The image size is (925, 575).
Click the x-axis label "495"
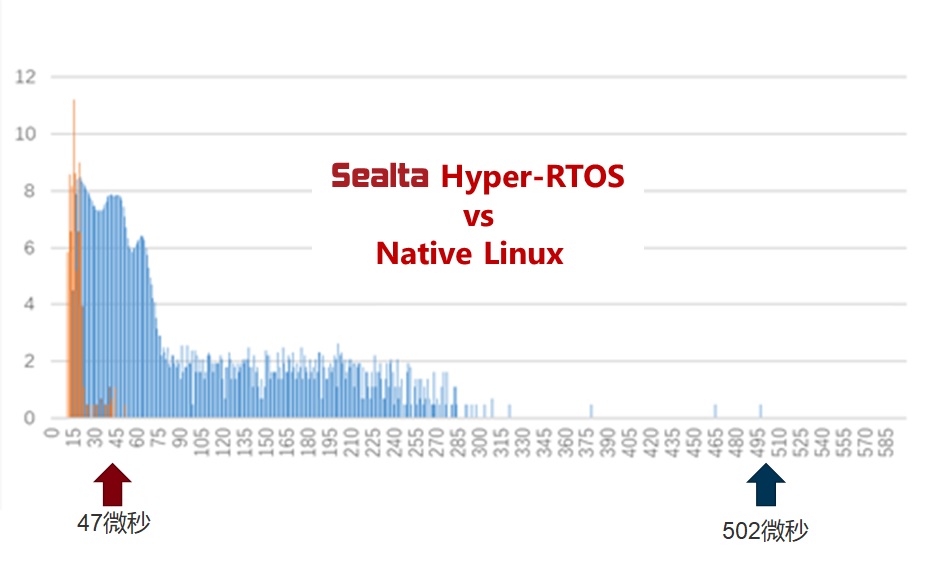759,442
